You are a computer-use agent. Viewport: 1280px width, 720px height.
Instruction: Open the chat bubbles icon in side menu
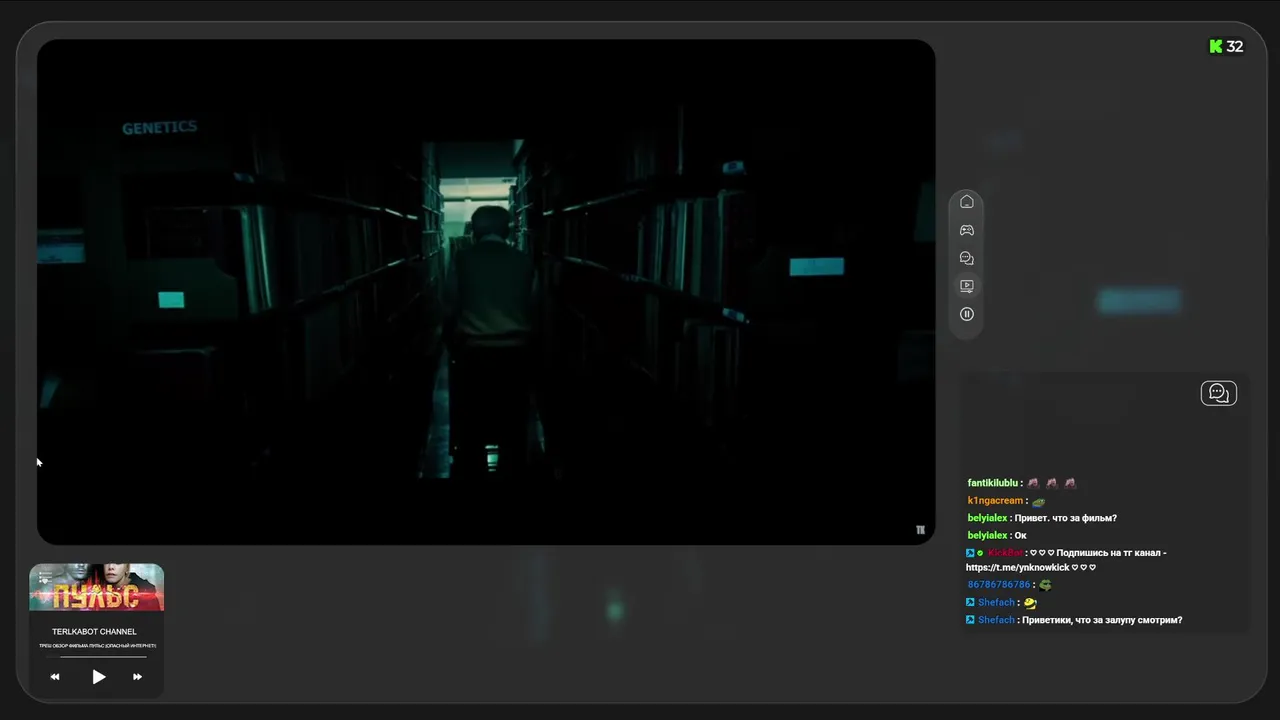pos(966,258)
